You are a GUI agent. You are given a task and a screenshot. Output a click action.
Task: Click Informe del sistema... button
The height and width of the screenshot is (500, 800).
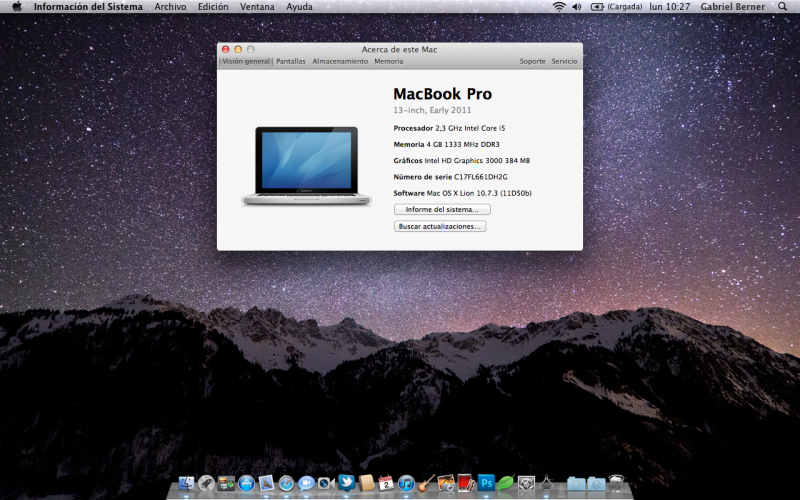click(x=442, y=209)
